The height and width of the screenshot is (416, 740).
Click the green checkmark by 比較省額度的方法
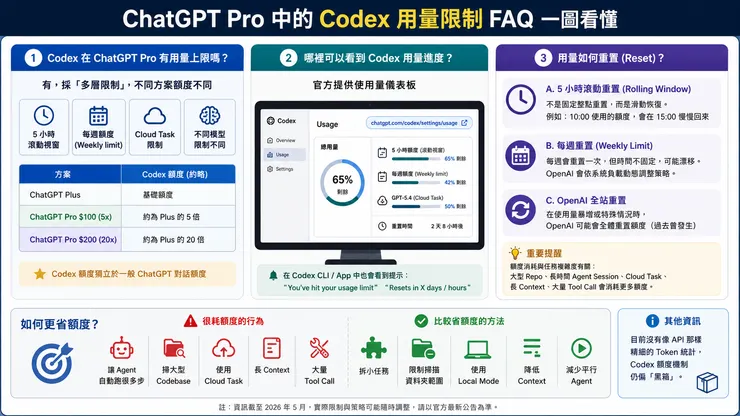[x=421, y=321]
